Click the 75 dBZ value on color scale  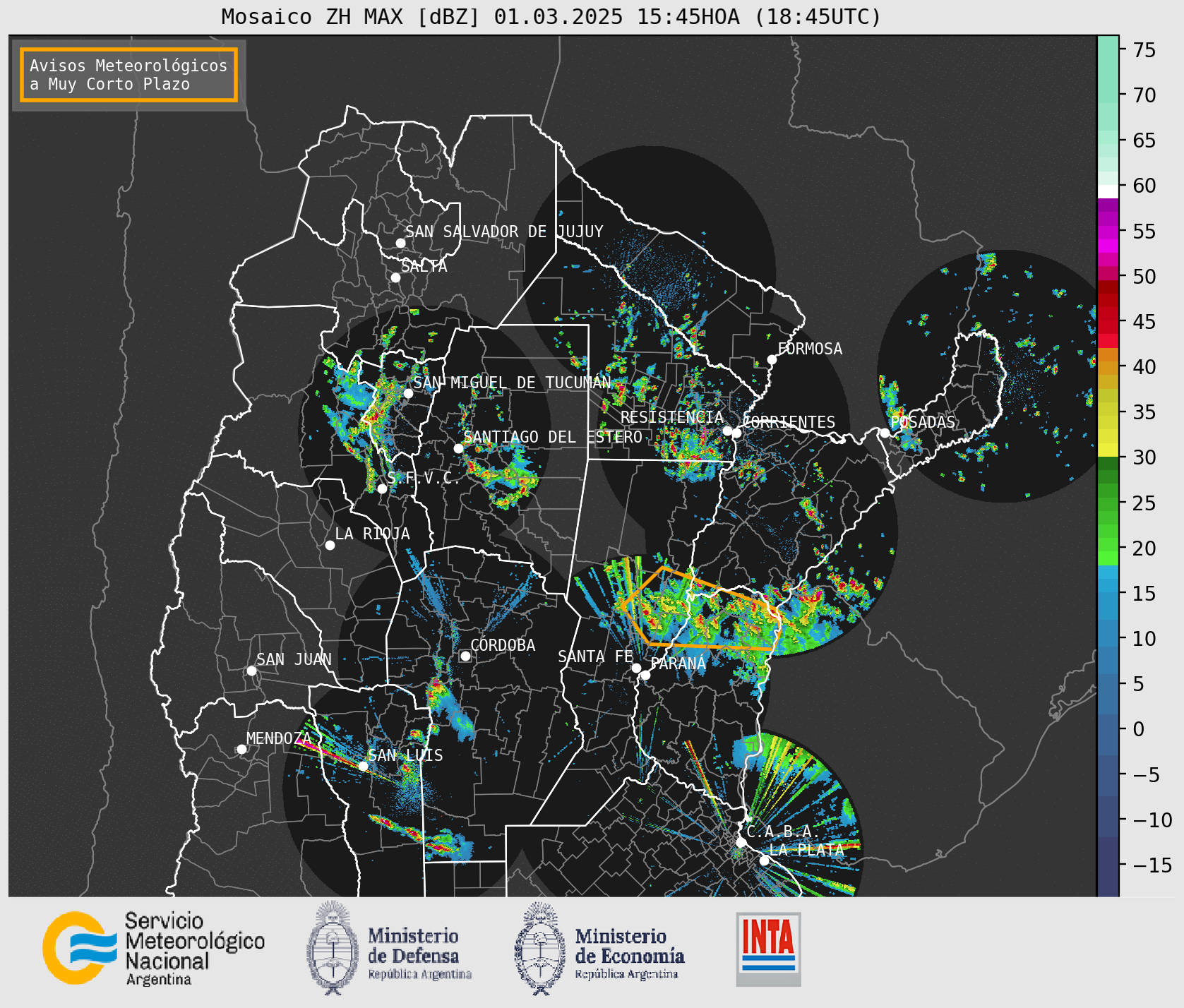coord(1144,50)
